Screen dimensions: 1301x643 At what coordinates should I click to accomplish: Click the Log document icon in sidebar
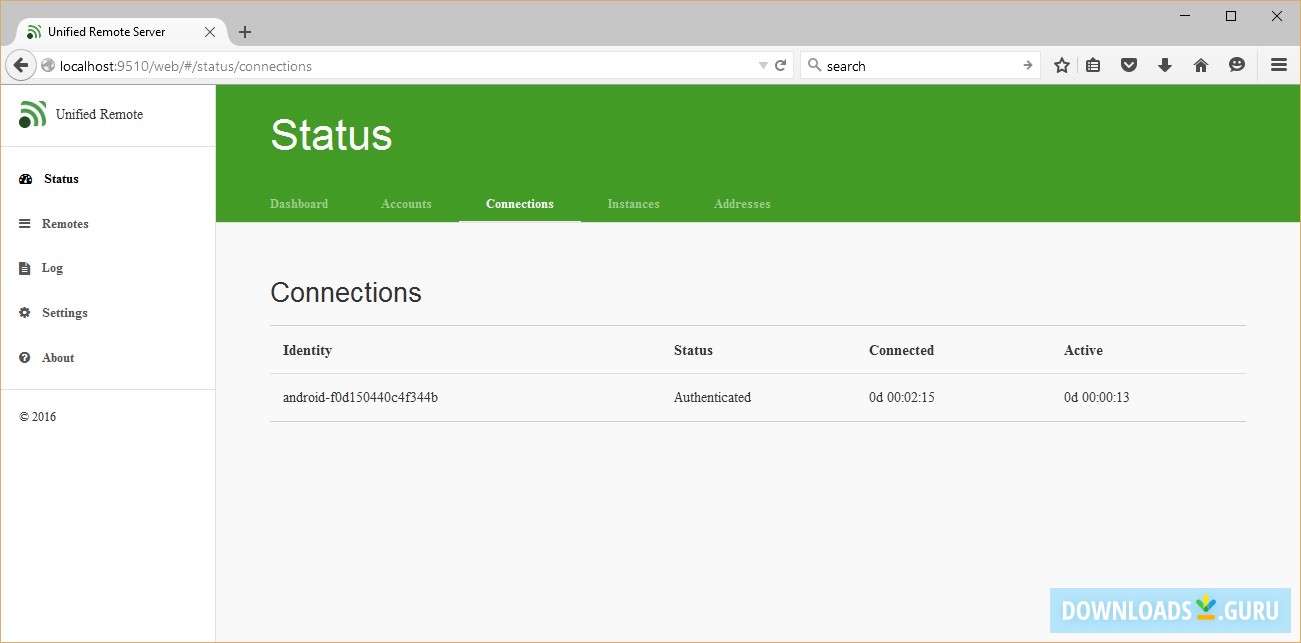coord(25,268)
